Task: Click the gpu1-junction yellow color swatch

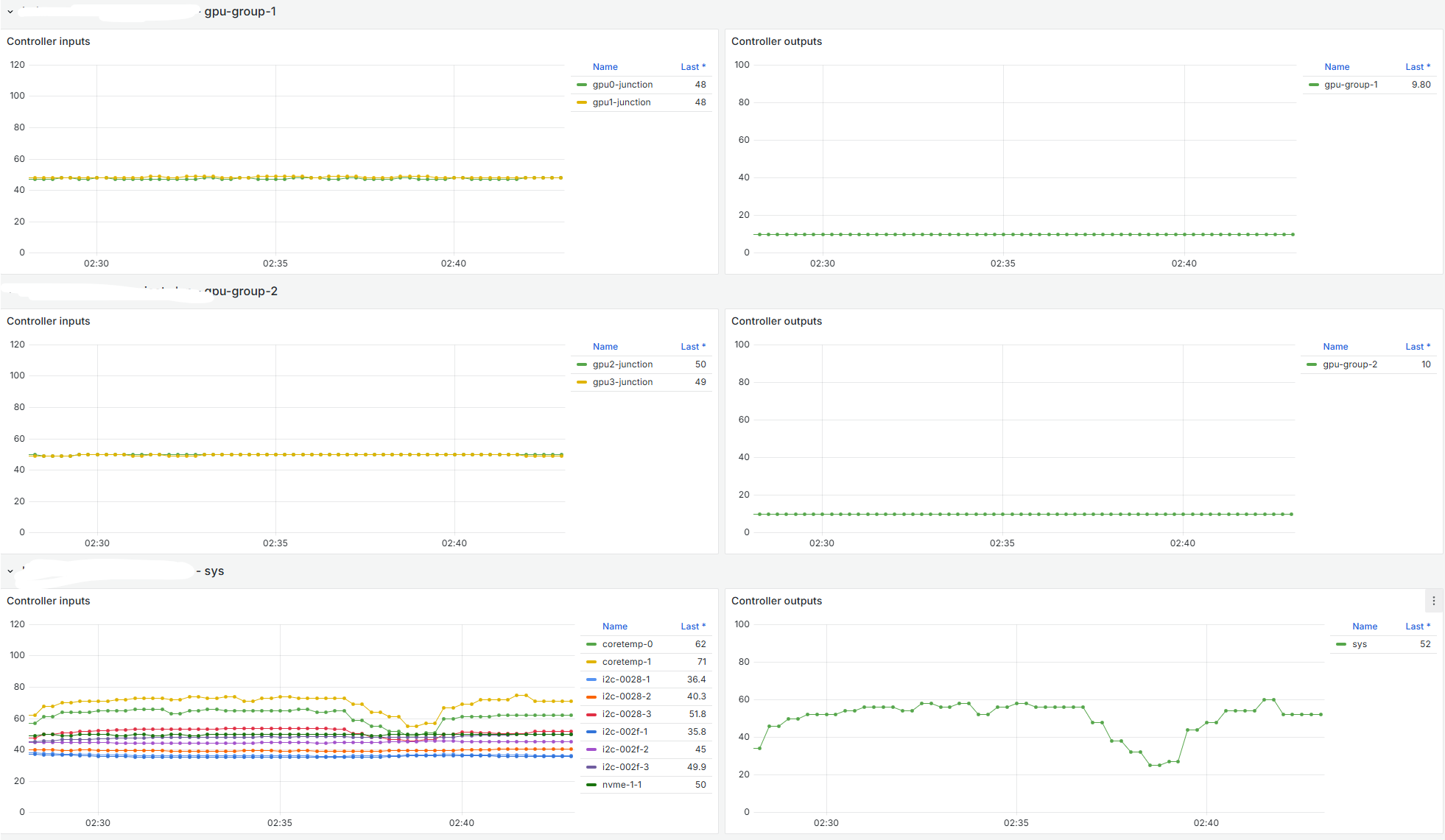Action: 582,102
